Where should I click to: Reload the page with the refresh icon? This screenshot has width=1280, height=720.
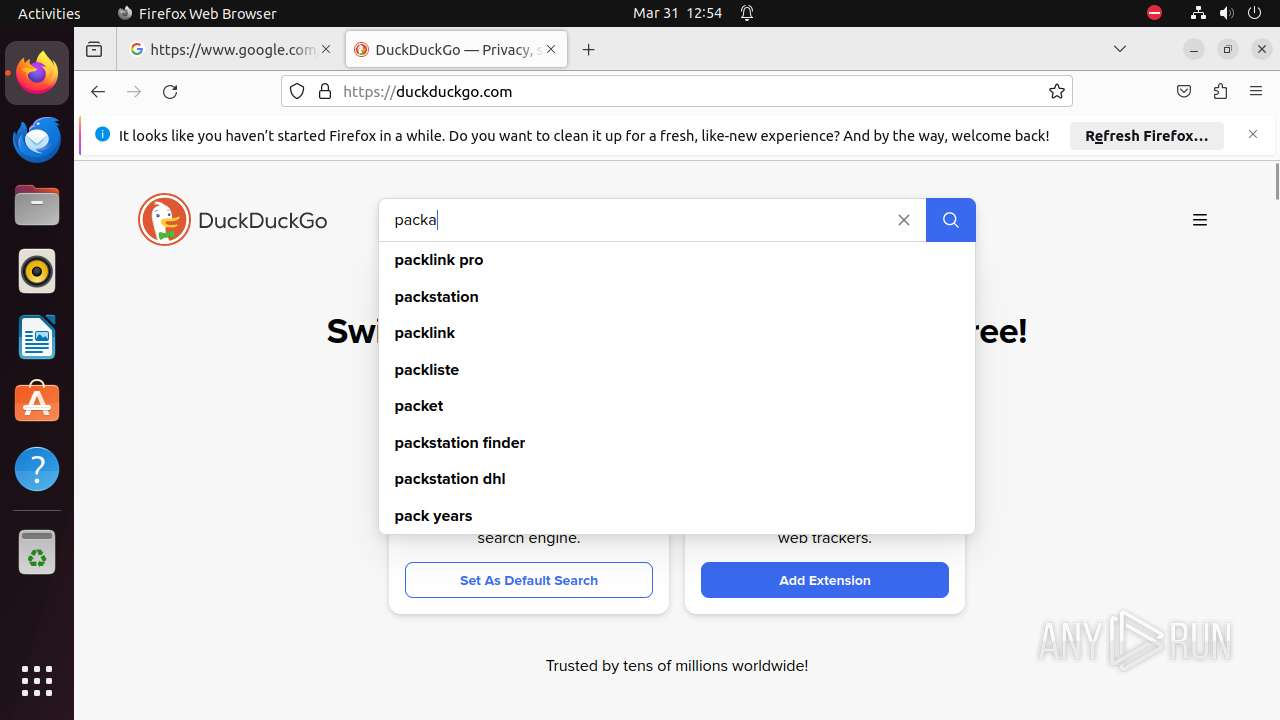[x=170, y=91]
